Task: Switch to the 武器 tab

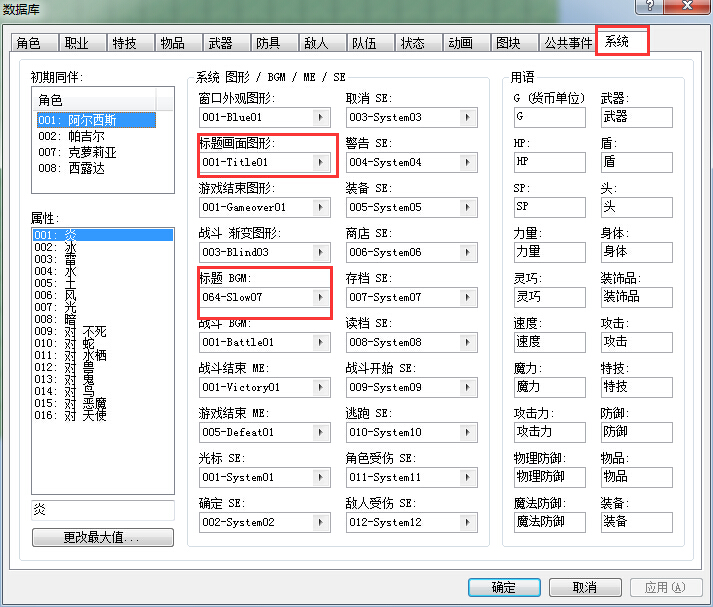Action: (226, 43)
